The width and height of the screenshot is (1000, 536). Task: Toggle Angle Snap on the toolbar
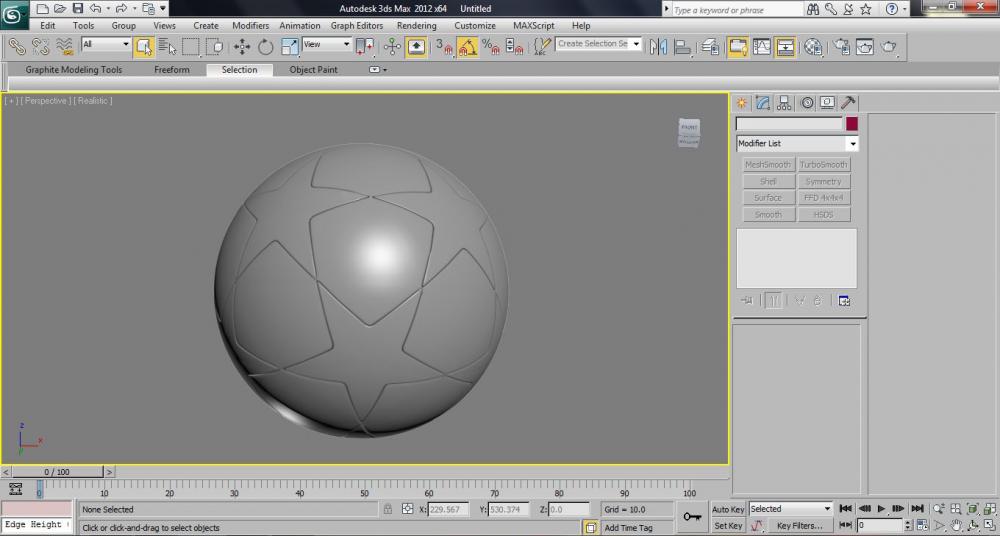coord(467,46)
